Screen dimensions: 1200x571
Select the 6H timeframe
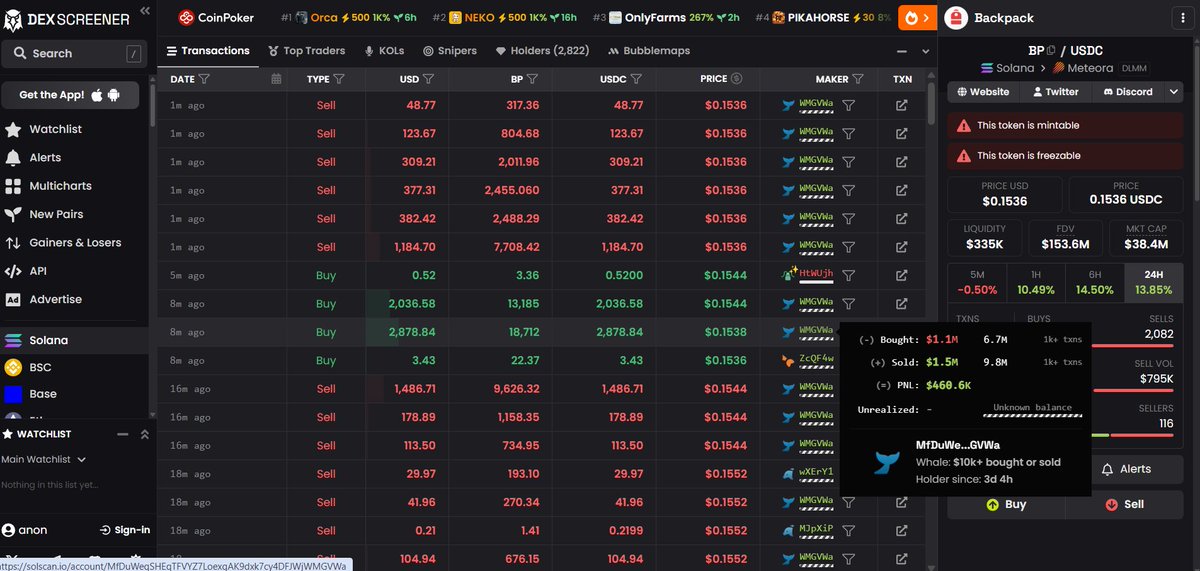click(x=1094, y=282)
